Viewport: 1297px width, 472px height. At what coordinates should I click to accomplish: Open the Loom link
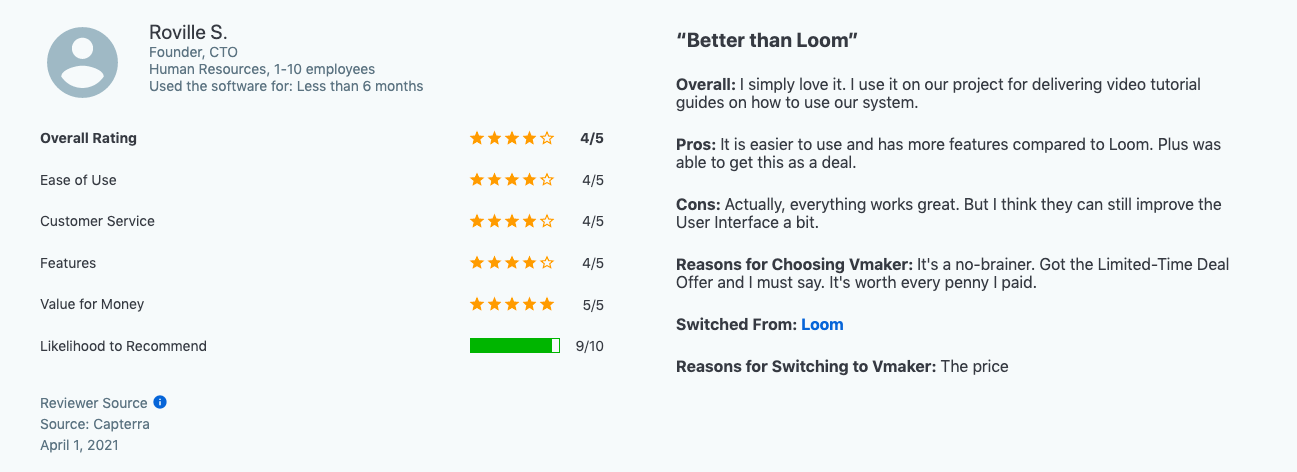(822, 325)
